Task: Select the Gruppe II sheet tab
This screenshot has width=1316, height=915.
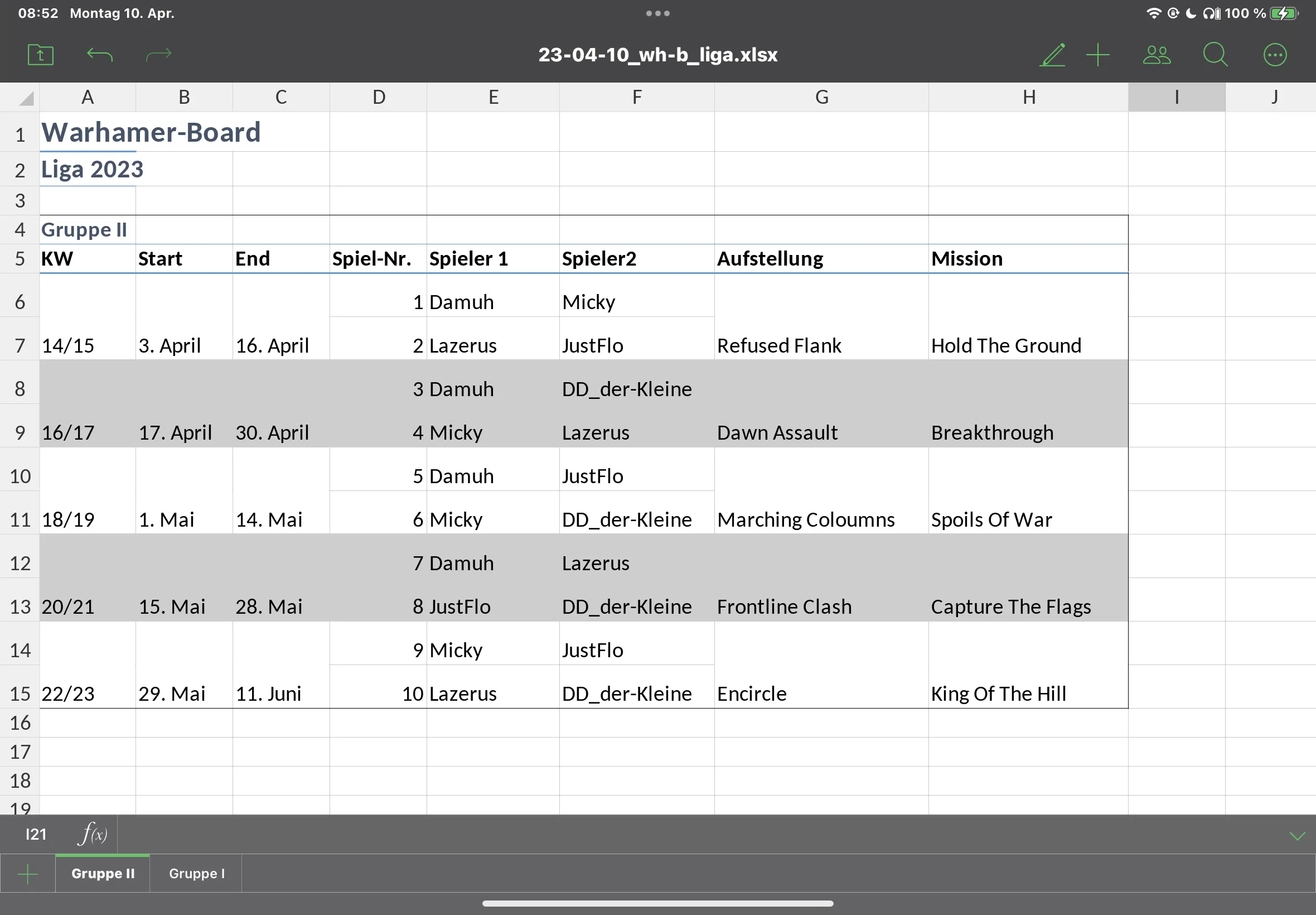Action: (103, 873)
